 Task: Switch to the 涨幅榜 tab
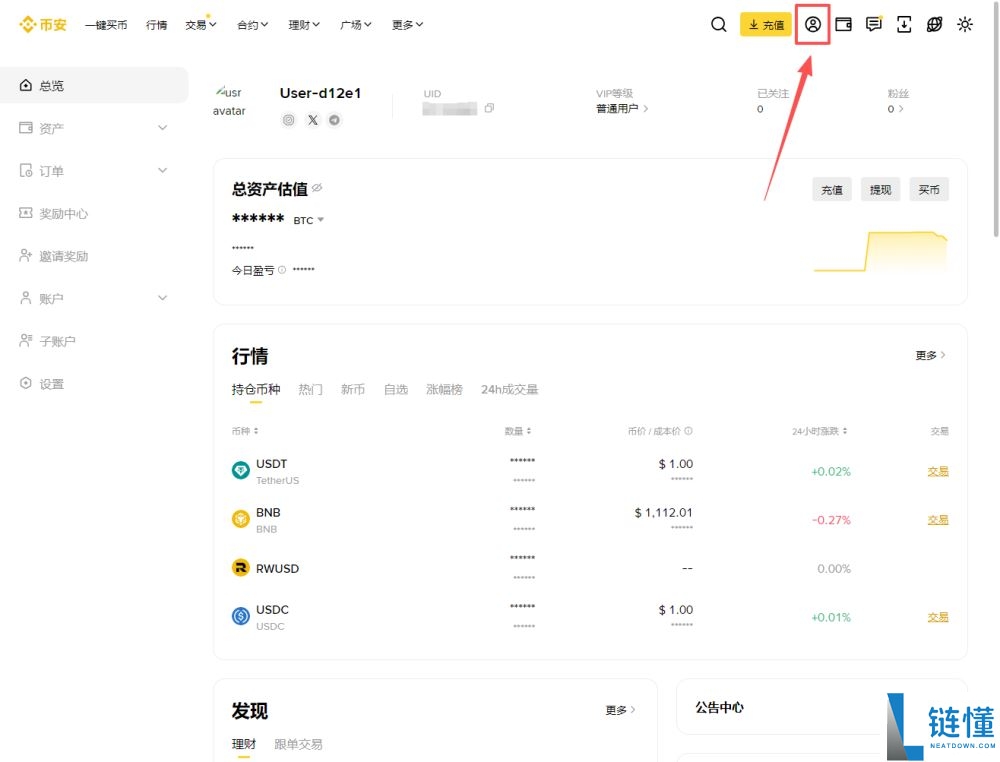pos(444,390)
